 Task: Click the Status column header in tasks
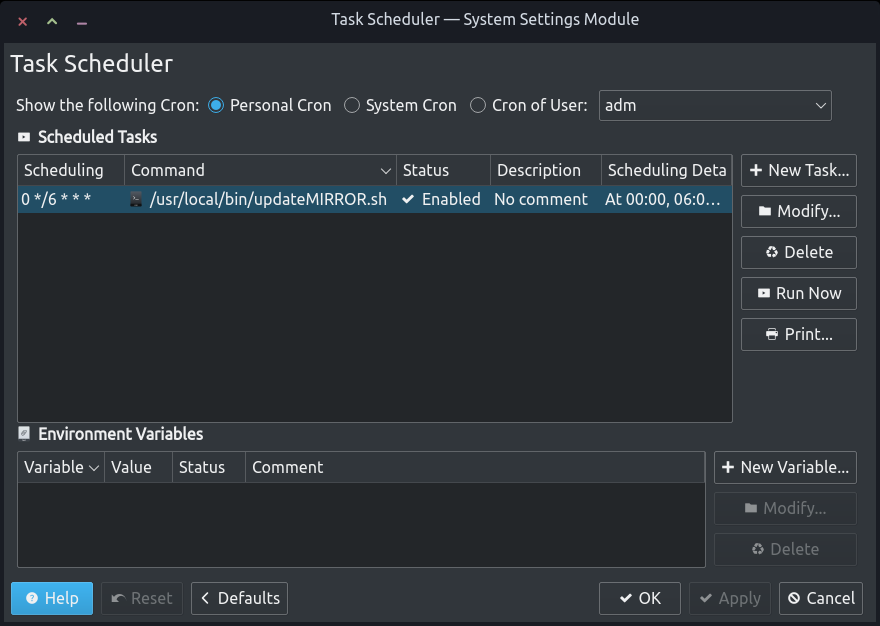443,170
